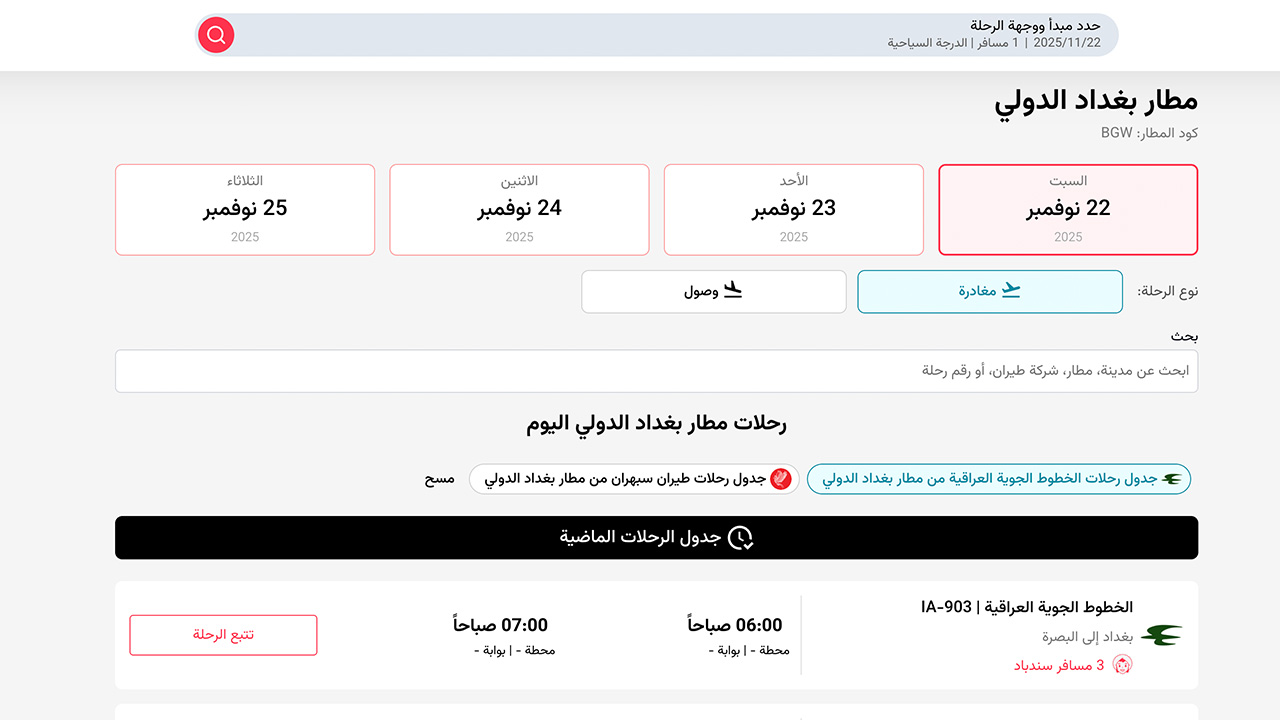1280x720 pixels.
Task: Click the Sepehran red logo in filter chip
Action: [781, 479]
